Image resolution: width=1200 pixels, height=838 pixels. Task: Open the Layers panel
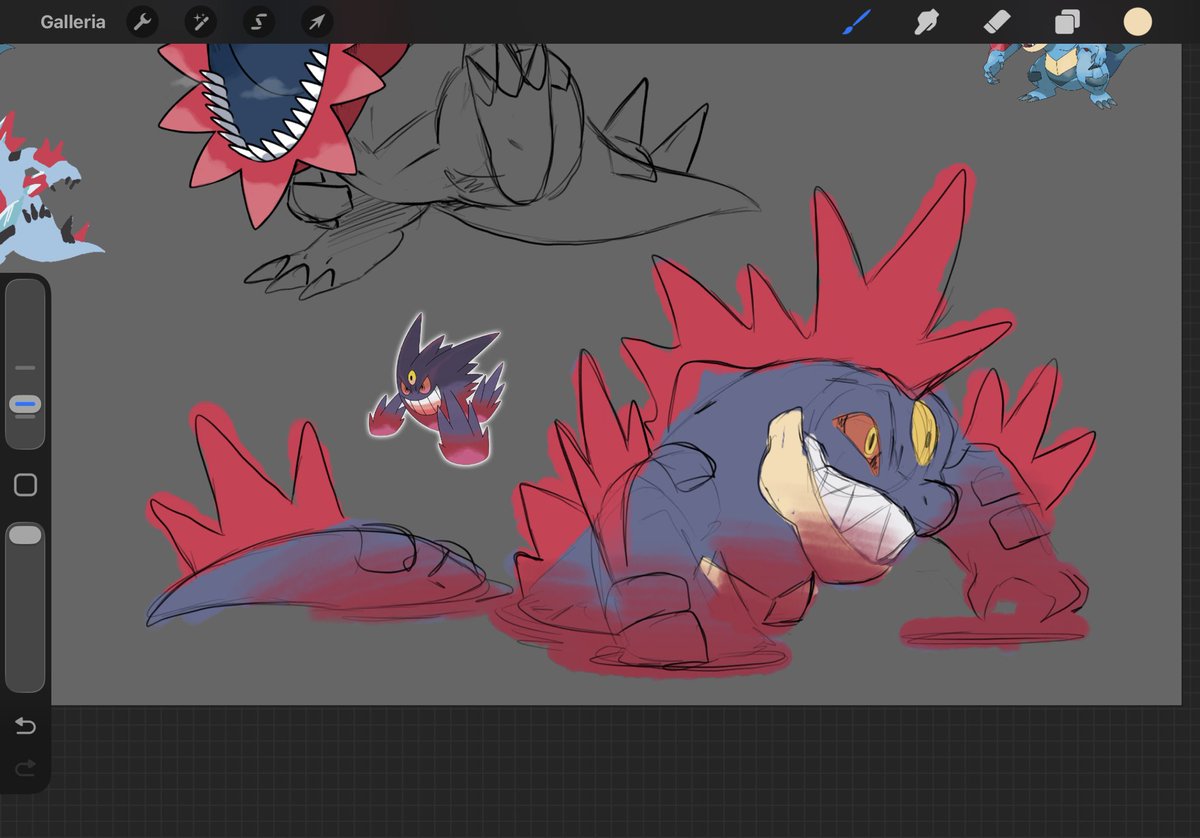click(1067, 22)
